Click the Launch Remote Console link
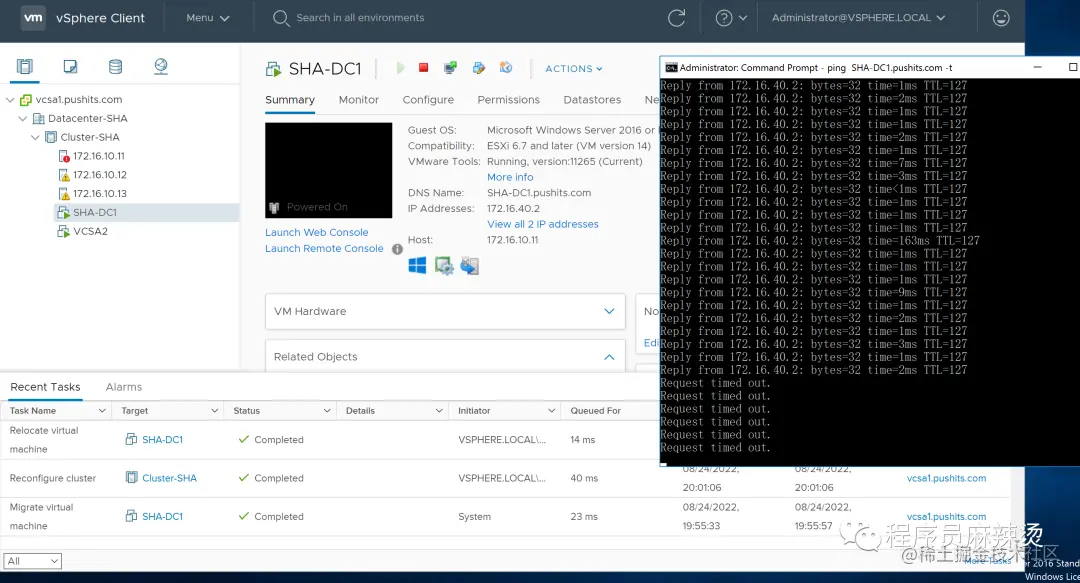Viewport: 1080px width, 583px height. [324, 249]
